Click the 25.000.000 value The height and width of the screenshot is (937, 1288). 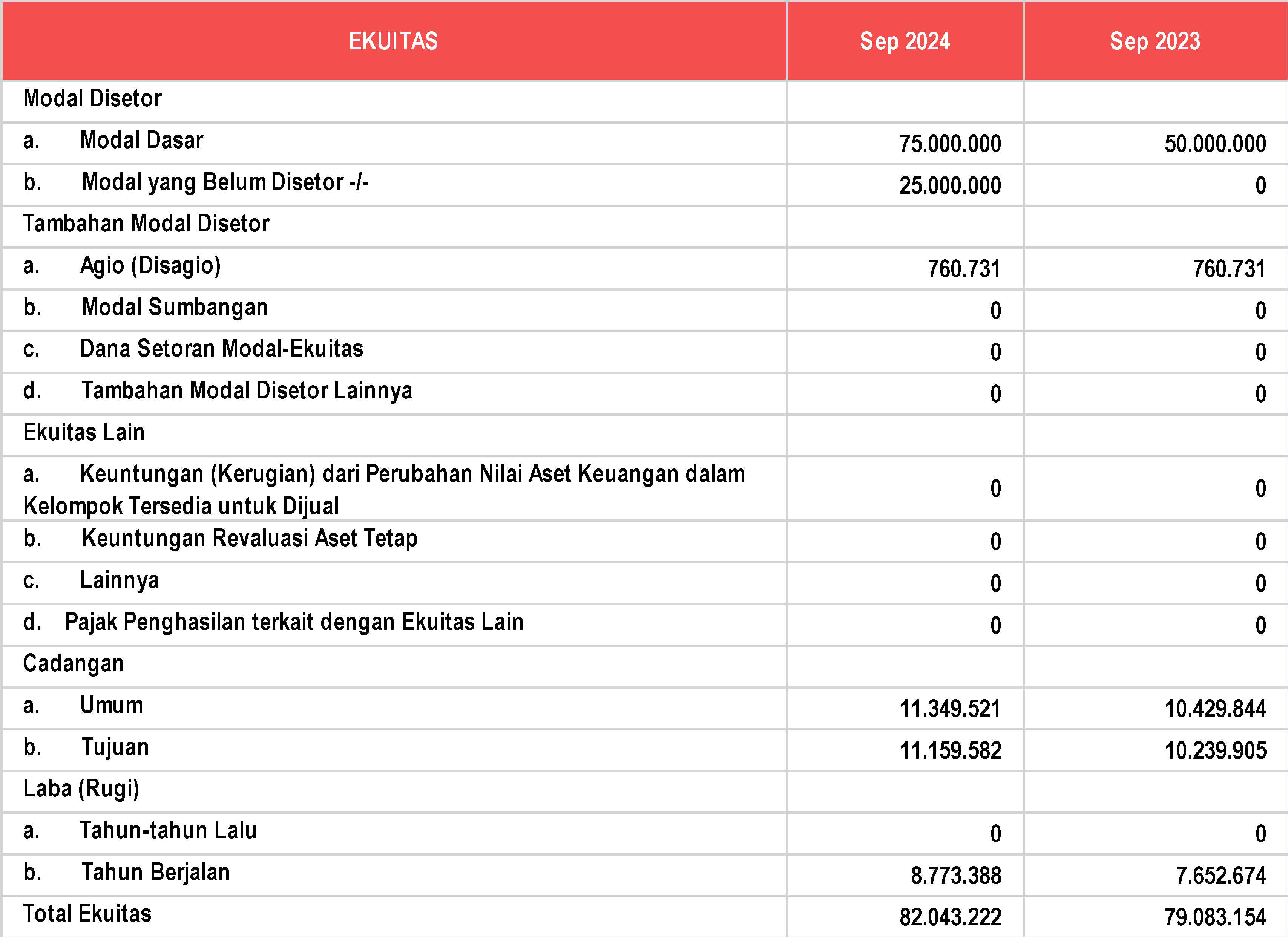click(950, 185)
